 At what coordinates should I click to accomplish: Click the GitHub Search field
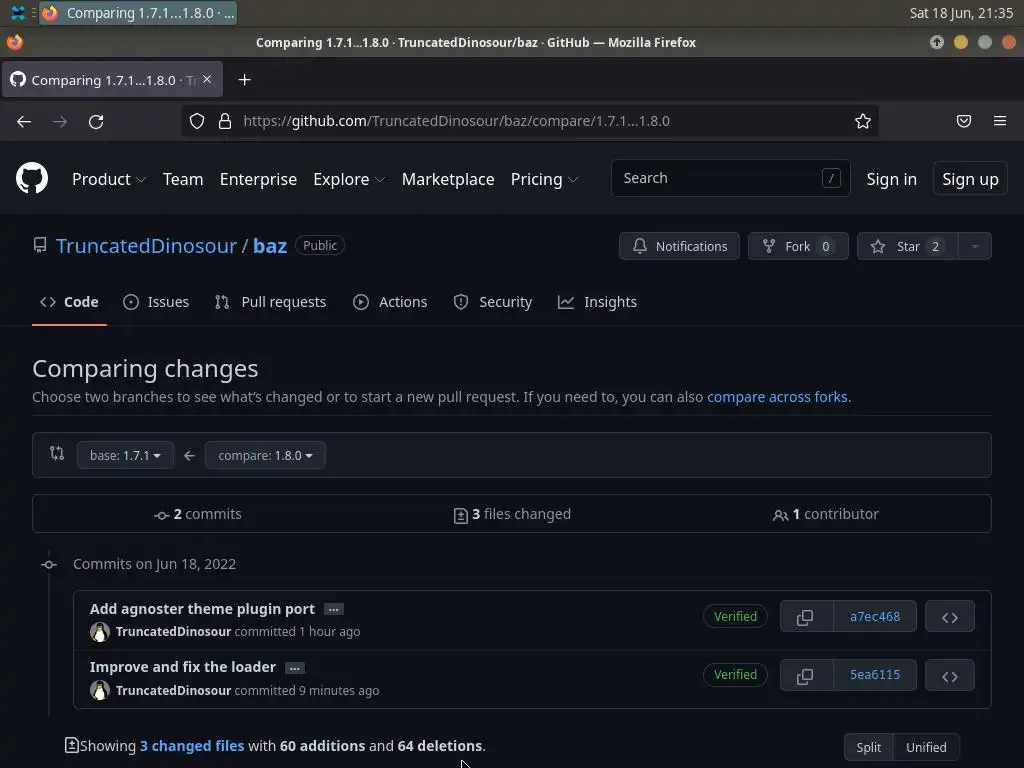pyautogui.click(x=730, y=178)
